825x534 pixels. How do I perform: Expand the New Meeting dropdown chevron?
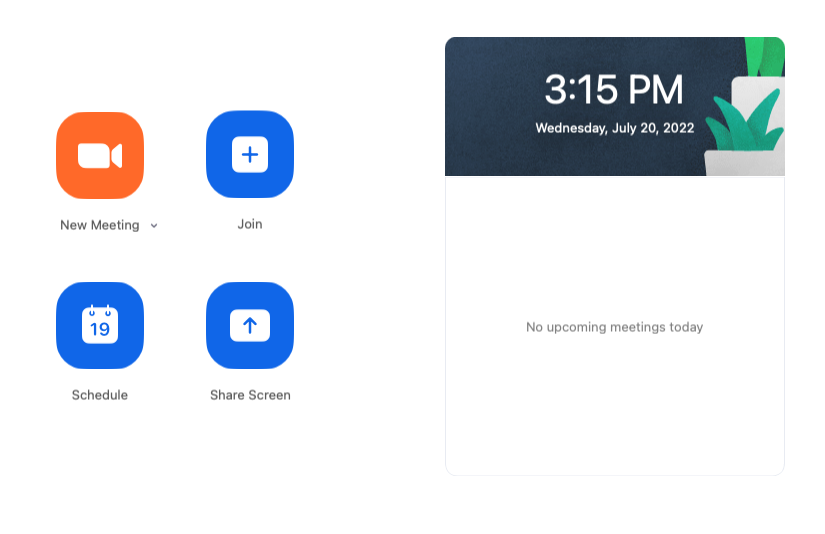point(154,226)
